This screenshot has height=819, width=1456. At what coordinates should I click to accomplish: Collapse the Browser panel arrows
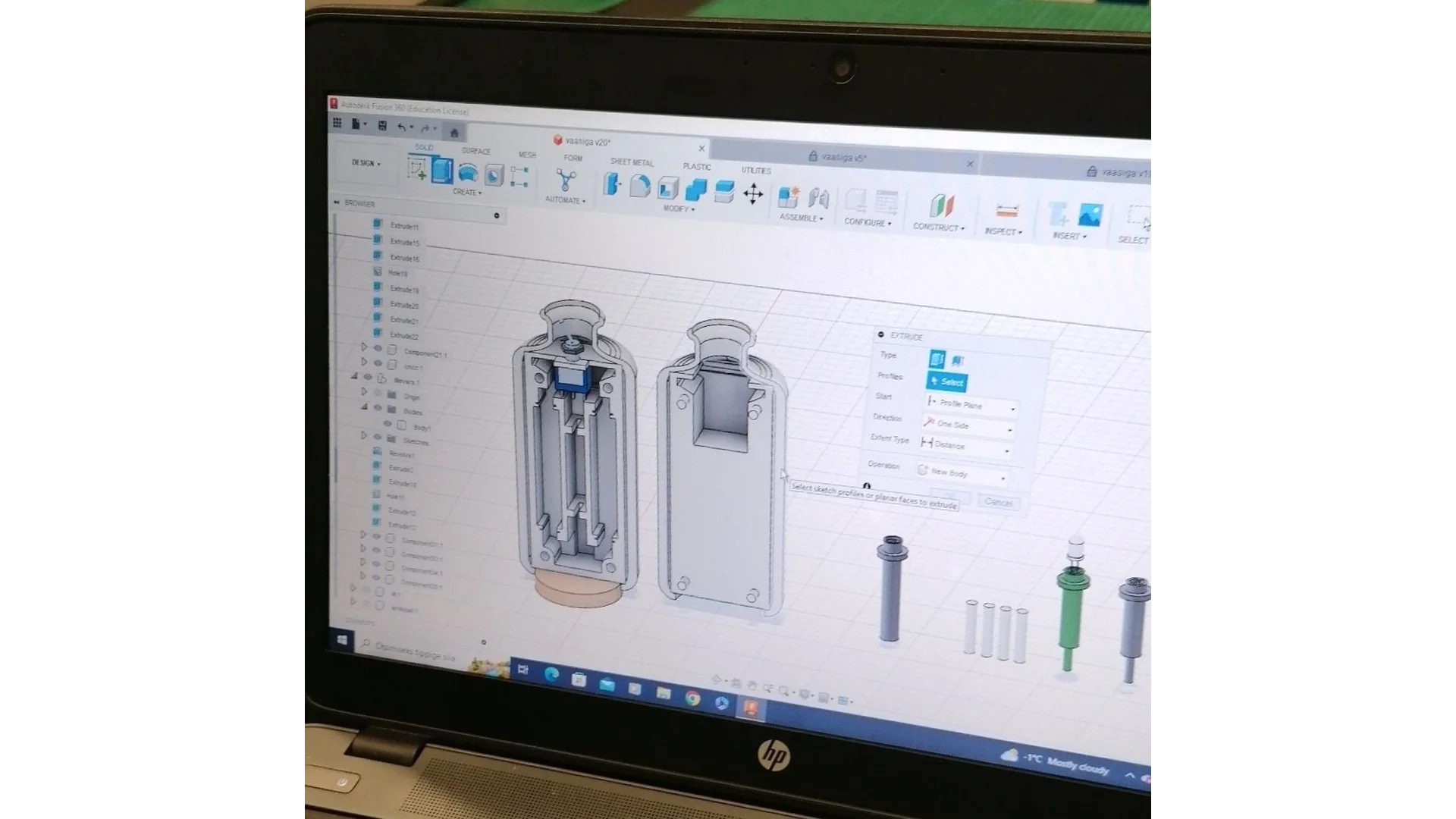click(337, 202)
